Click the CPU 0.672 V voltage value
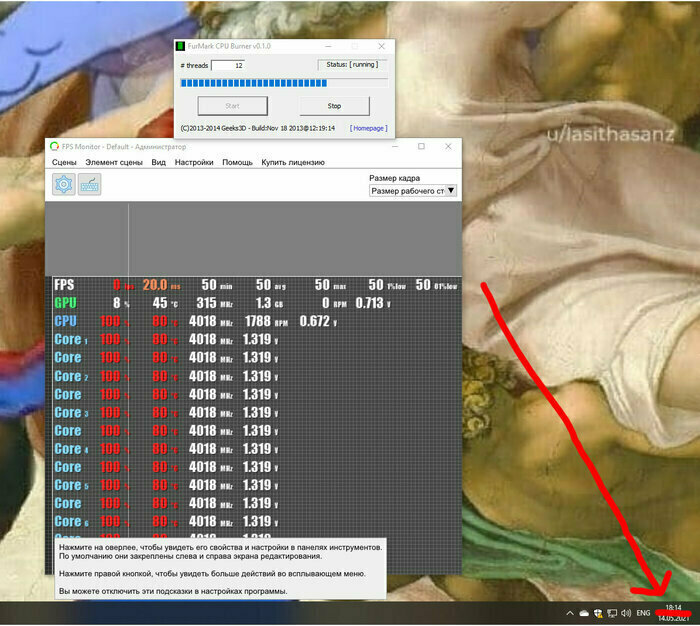 (x=318, y=321)
